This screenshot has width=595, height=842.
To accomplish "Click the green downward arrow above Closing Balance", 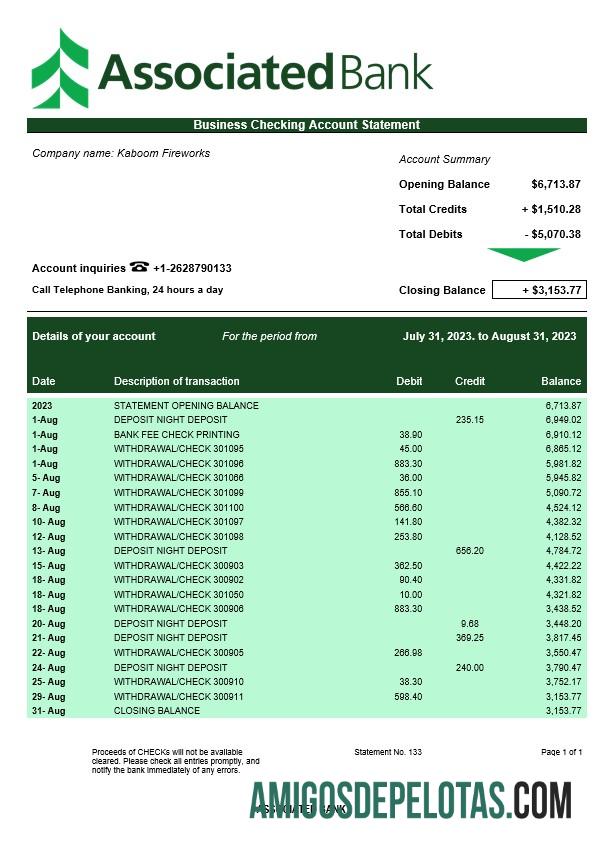I will pyautogui.click(x=524, y=255).
